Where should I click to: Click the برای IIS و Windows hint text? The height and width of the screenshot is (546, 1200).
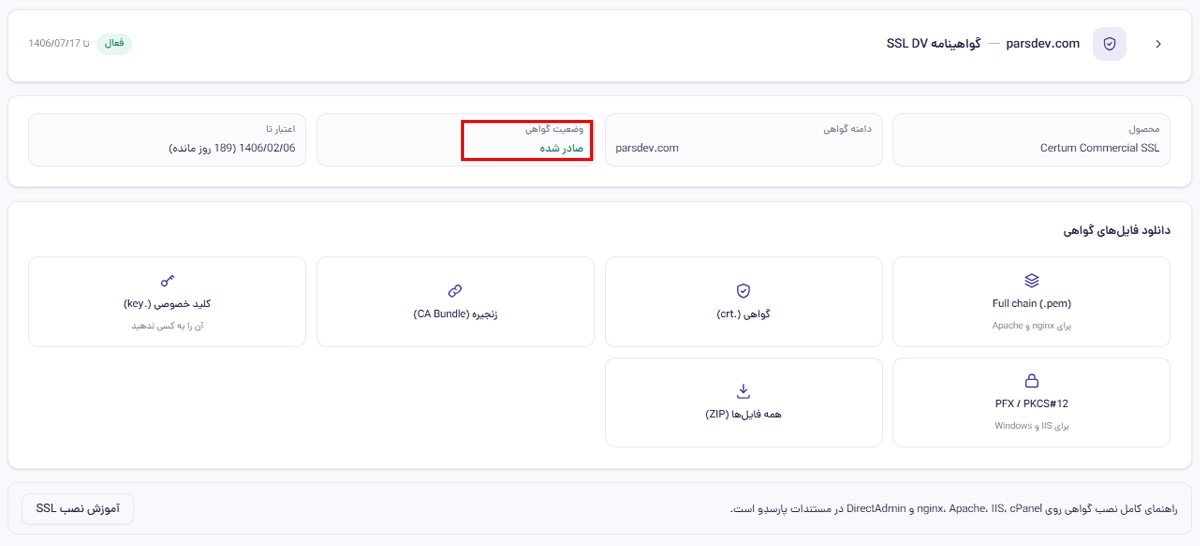(x=1031, y=425)
